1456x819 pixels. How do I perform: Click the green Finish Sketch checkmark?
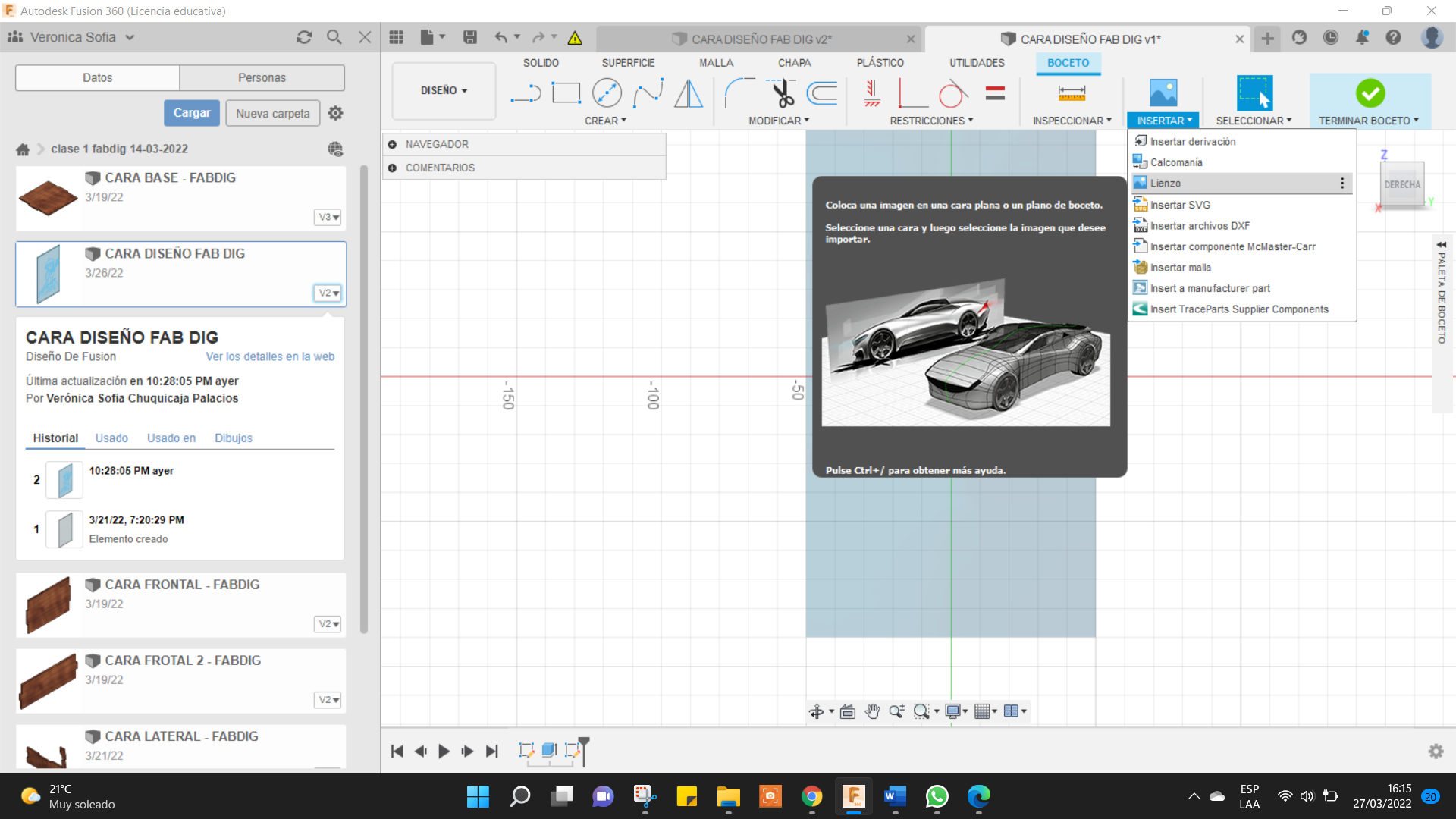pos(1370,93)
